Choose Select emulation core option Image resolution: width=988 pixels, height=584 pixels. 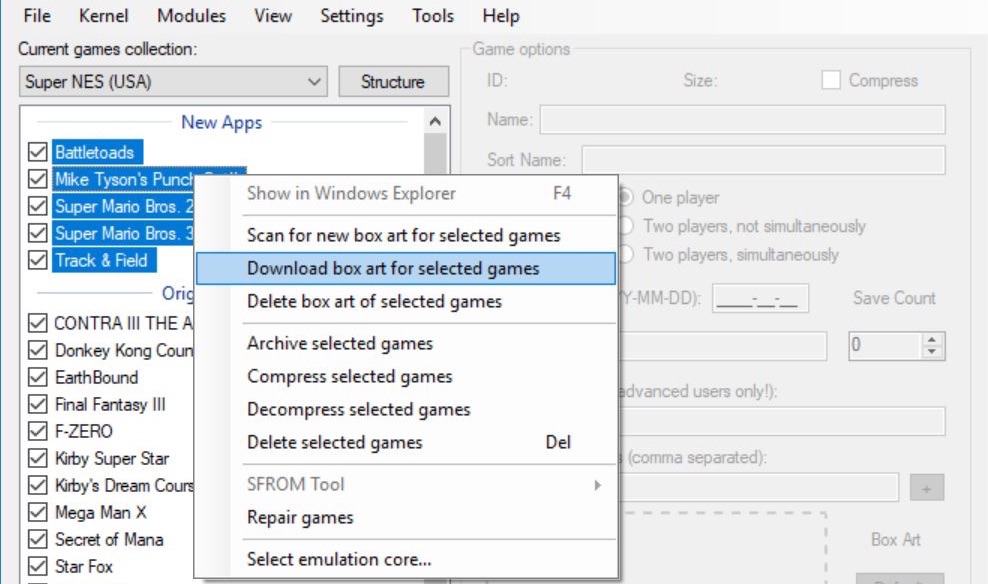click(406, 559)
